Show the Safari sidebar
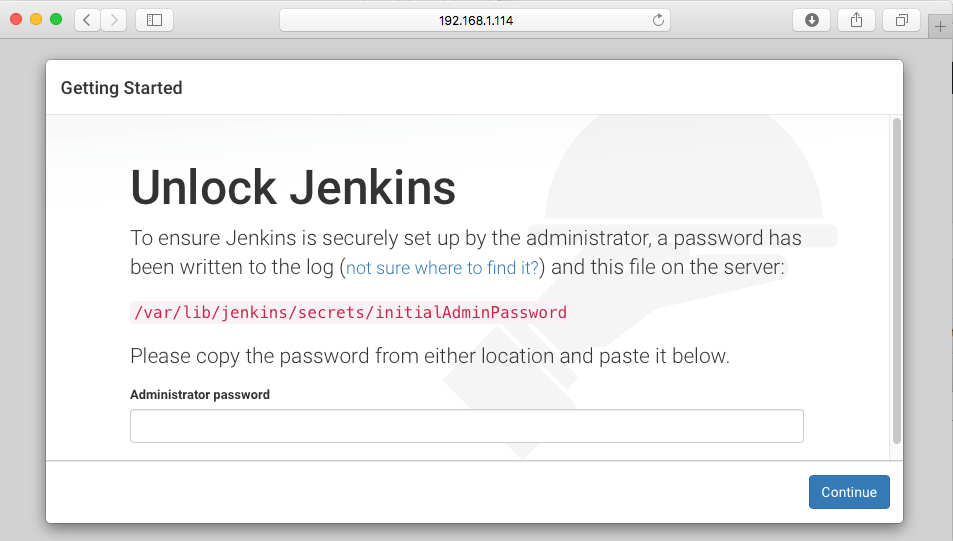The width and height of the screenshot is (953, 541). click(154, 20)
